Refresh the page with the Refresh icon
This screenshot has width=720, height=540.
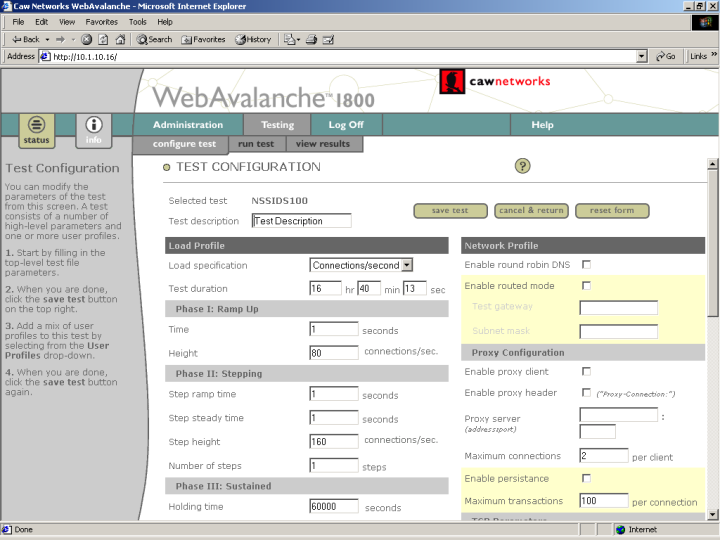pos(103,39)
